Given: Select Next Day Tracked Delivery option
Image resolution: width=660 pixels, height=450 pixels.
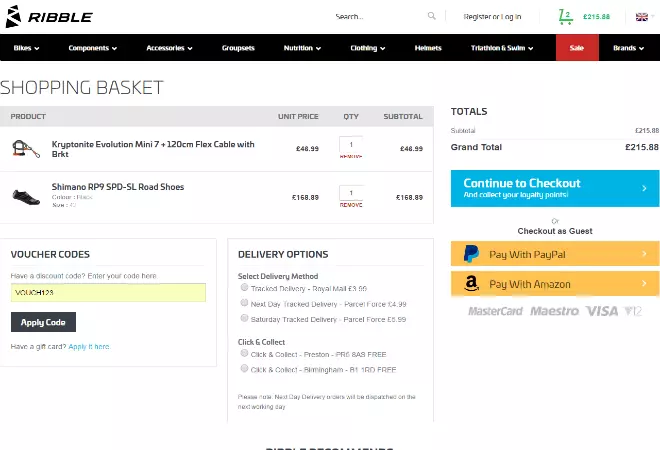Looking at the screenshot, I should tap(244, 303).
